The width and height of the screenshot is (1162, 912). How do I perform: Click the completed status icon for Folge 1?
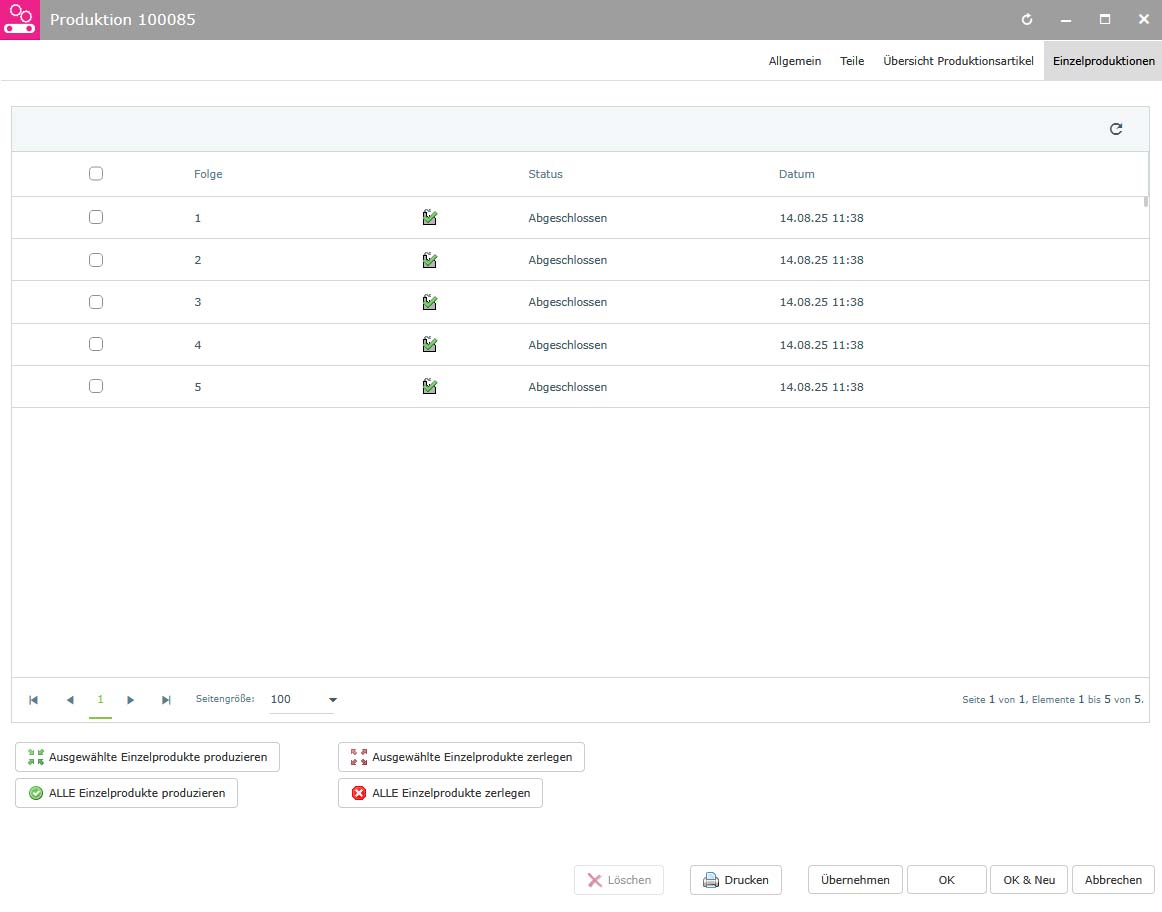[430, 217]
